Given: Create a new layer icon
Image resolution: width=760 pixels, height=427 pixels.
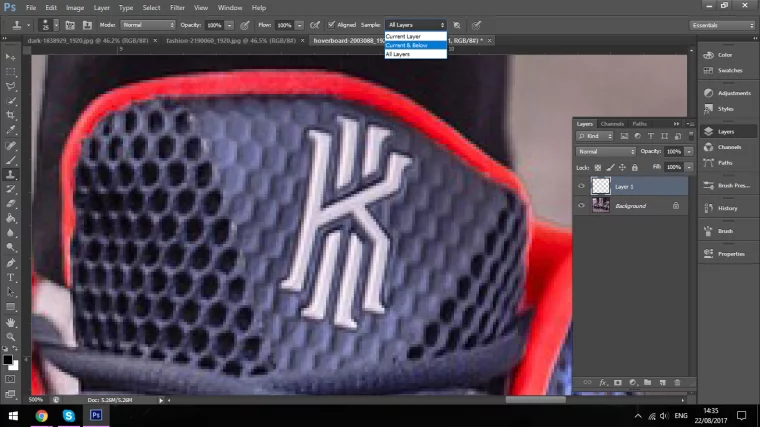Looking at the screenshot, I should [x=663, y=382].
